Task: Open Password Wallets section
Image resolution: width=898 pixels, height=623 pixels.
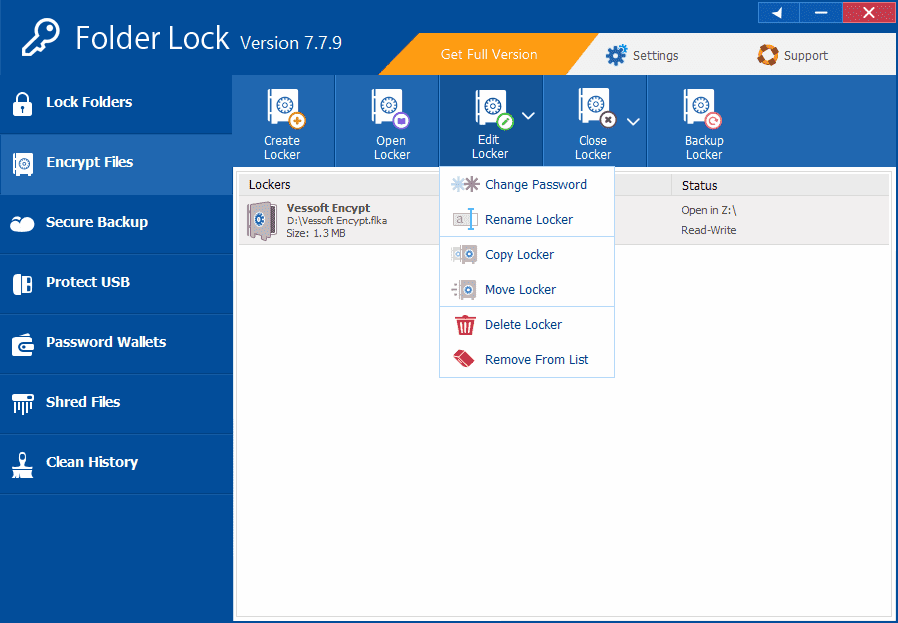Action: click(x=116, y=344)
